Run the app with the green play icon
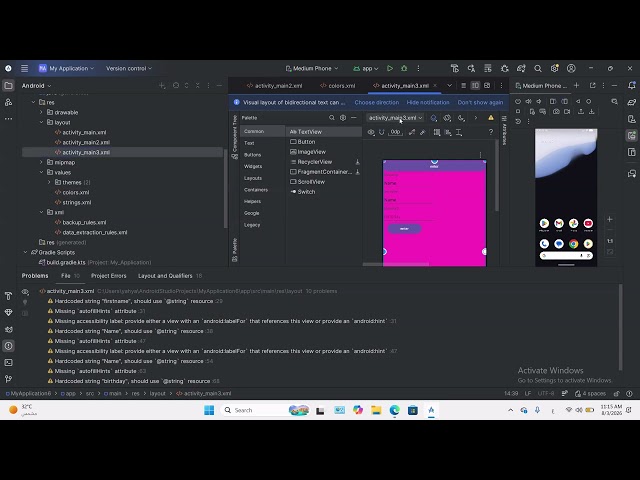The height and width of the screenshot is (480, 640). coord(390,68)
